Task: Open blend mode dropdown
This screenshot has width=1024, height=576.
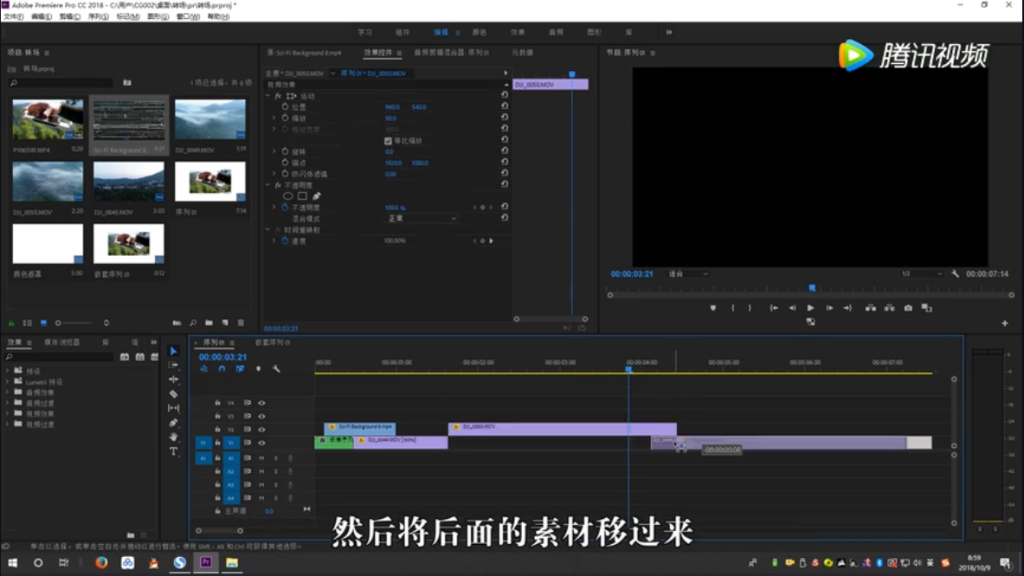Action: (421, 218)
